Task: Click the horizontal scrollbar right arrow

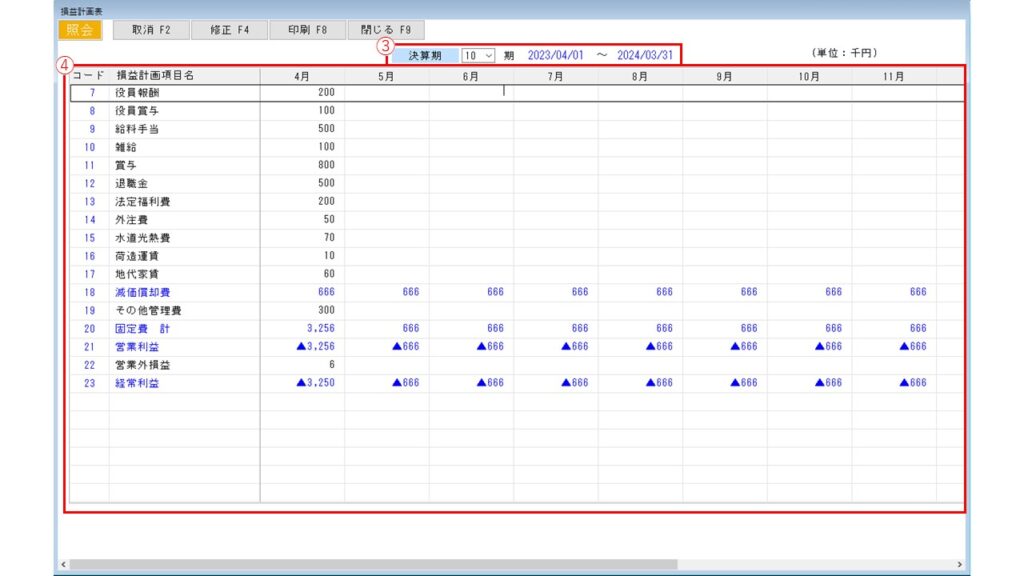Action: click(959, 564)
